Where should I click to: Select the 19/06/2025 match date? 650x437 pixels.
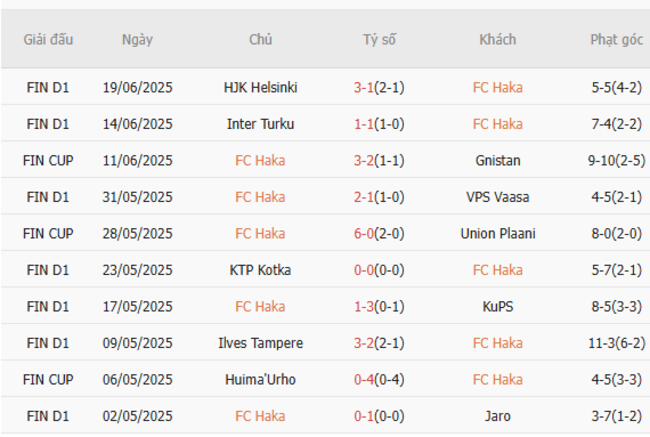(137, 88)
